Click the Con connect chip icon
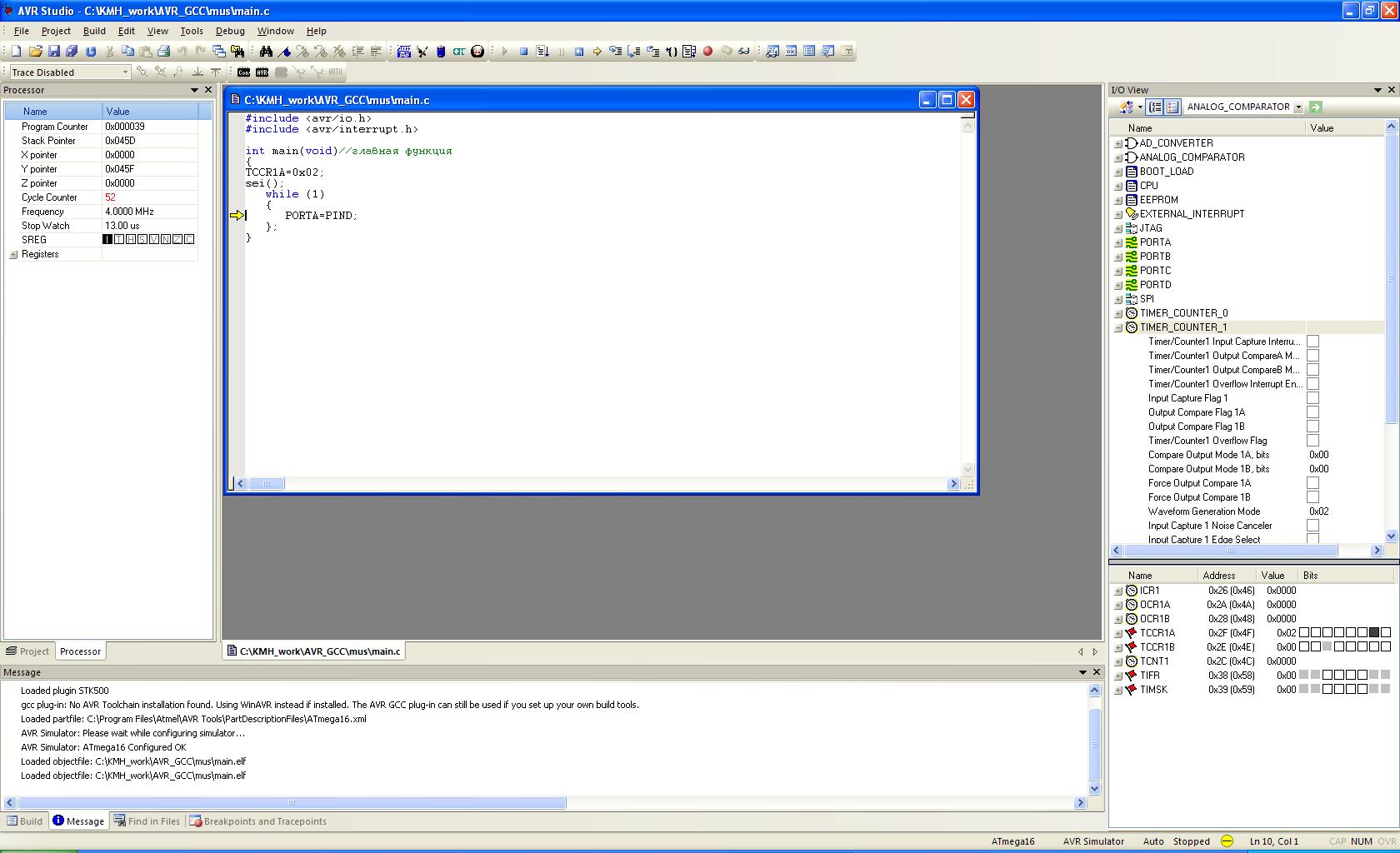The image size is (1400, 853). click(243, 72)
